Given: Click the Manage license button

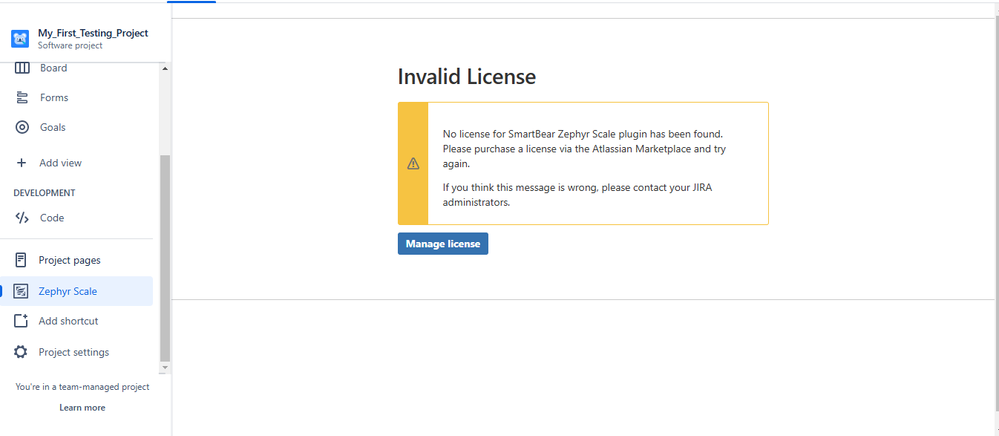Looking at the screenshot, I should (x=443, y=243).
